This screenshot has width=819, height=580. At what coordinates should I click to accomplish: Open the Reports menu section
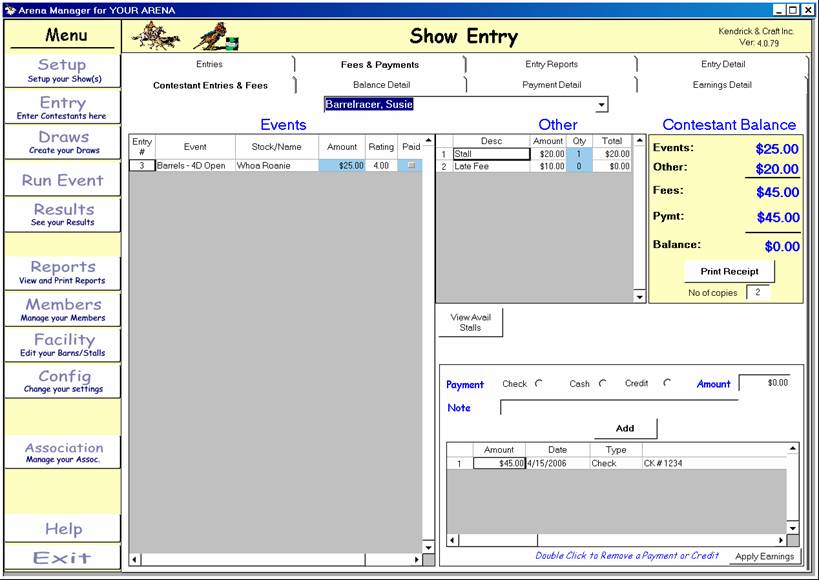[63, 272]
